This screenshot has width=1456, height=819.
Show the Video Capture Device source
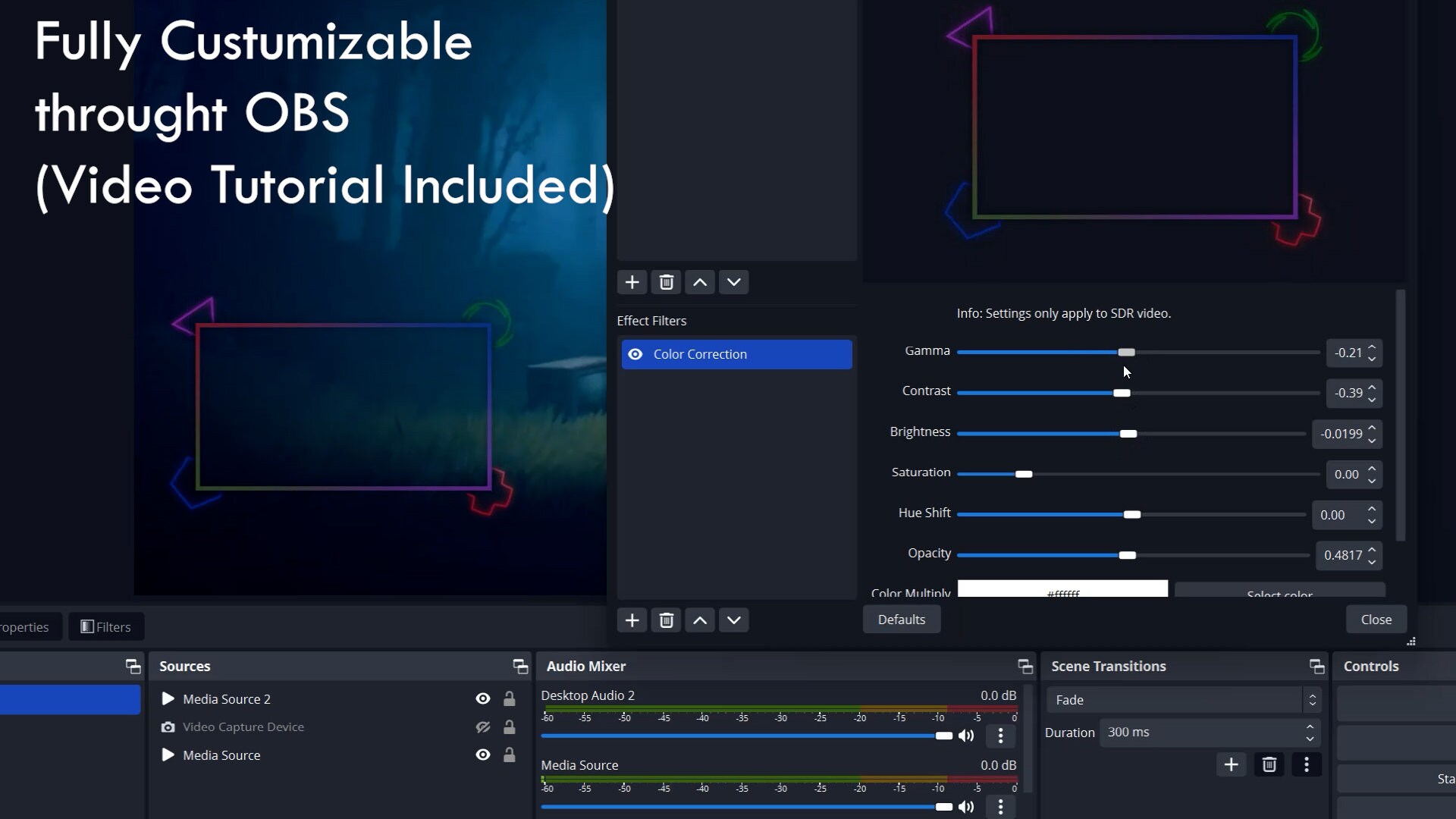[x=482, y=726]
